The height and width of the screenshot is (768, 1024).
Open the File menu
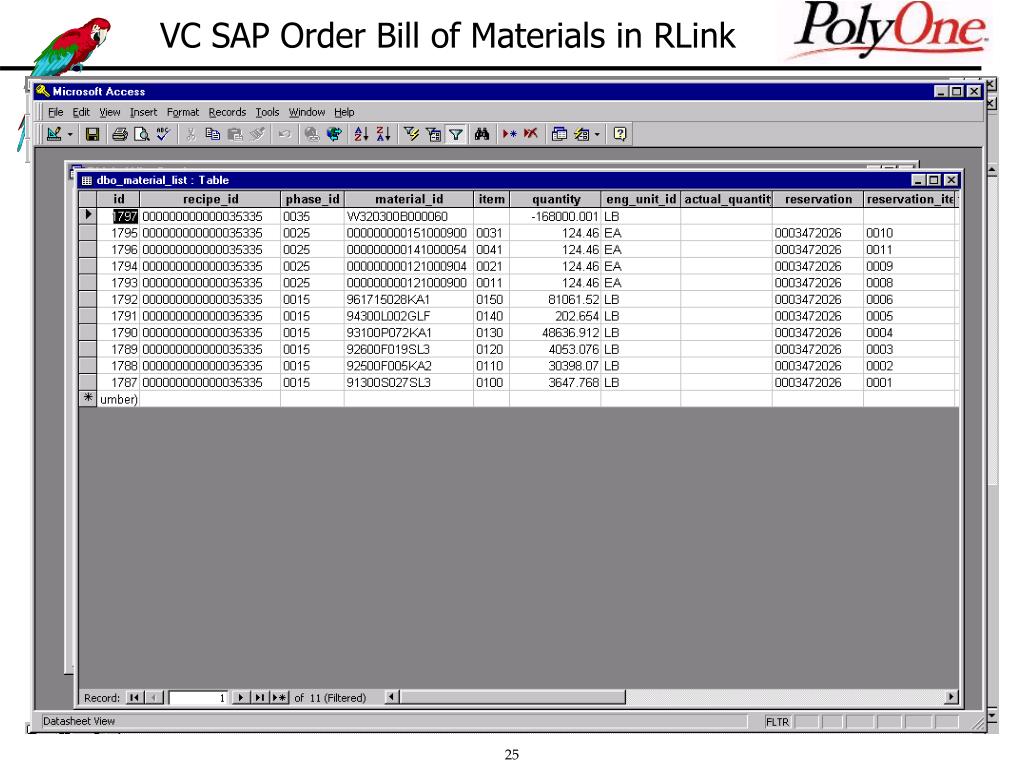coord(56,112)
